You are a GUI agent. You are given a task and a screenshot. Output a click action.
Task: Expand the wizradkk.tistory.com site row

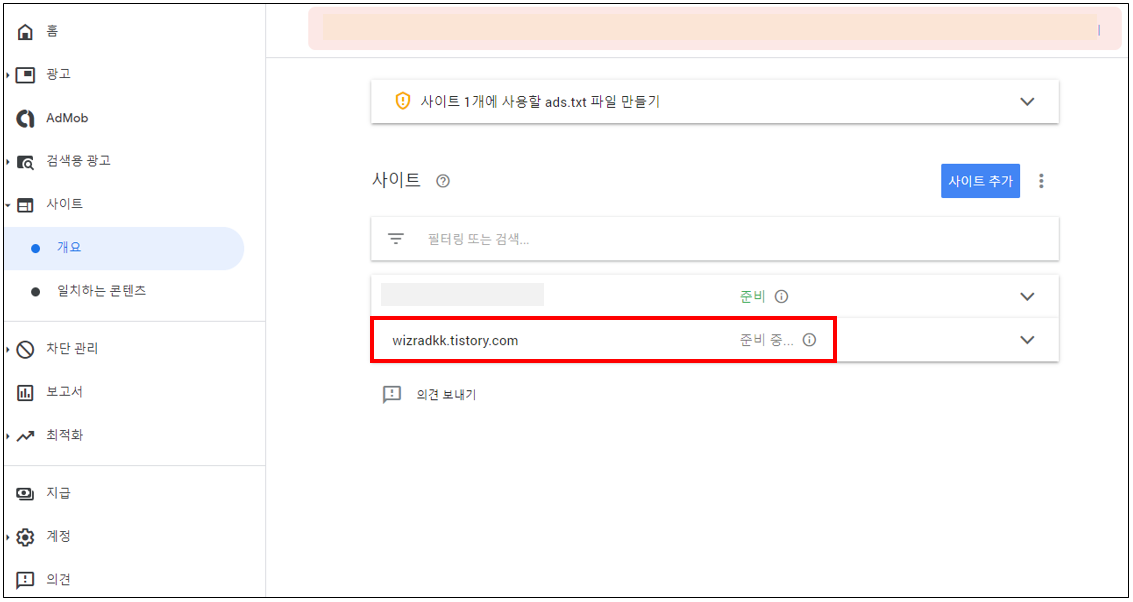[1027, 340]
